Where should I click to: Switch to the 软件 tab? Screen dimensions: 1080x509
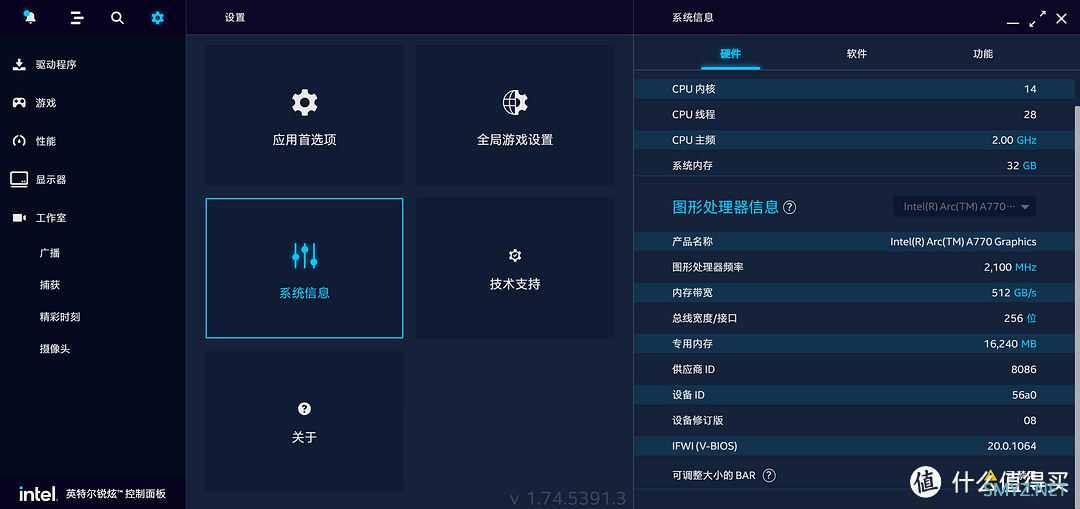click(857, 54)
